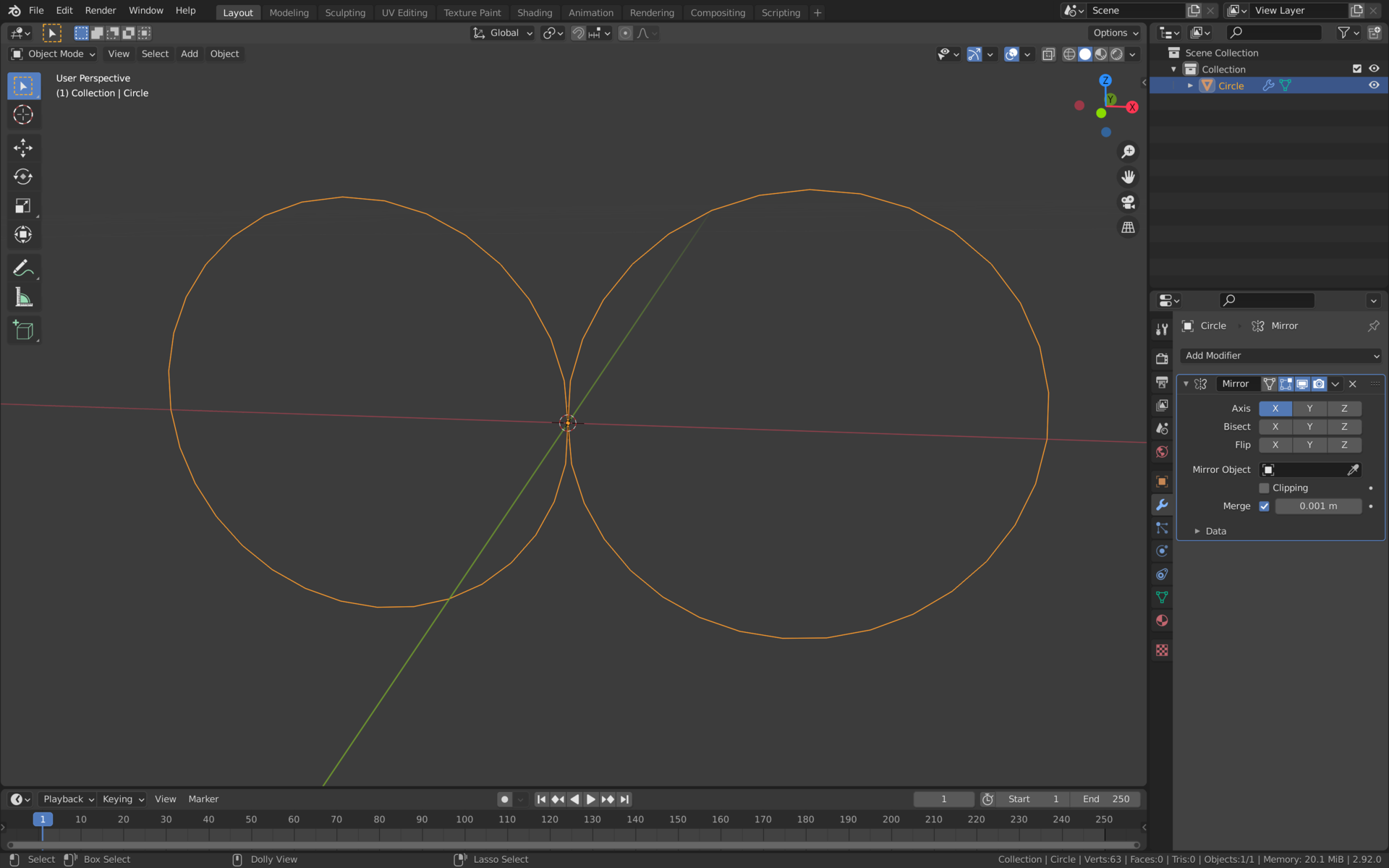Toggle camera view icon
The image size is (1389, 868).
click(1128, 203)
